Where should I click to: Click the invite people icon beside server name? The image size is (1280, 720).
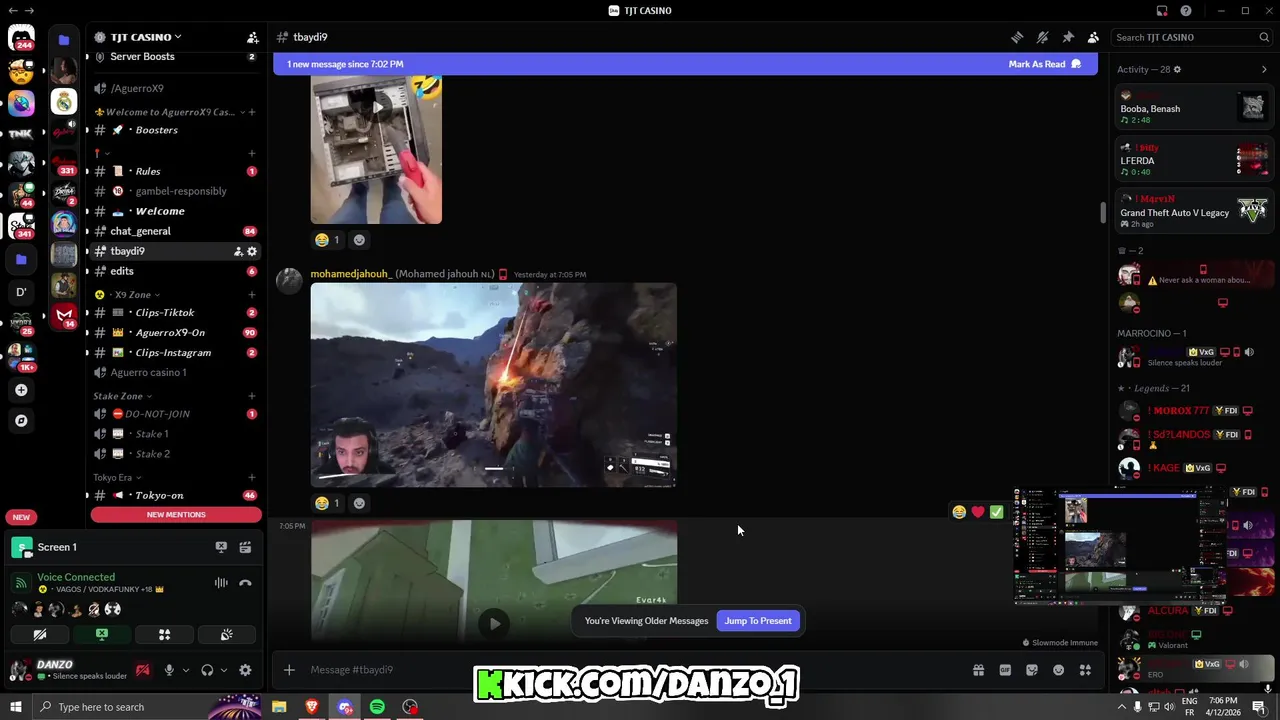[x=252, y=37]
